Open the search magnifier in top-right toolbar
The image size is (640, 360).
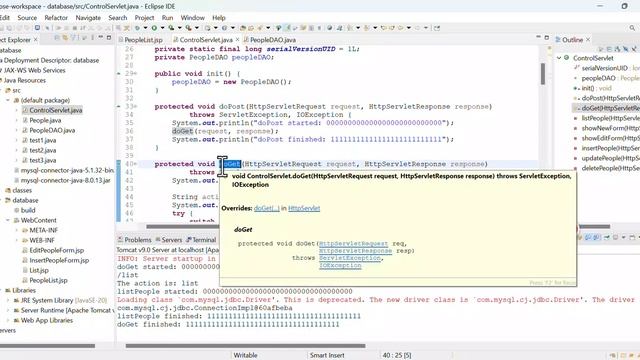632,28
